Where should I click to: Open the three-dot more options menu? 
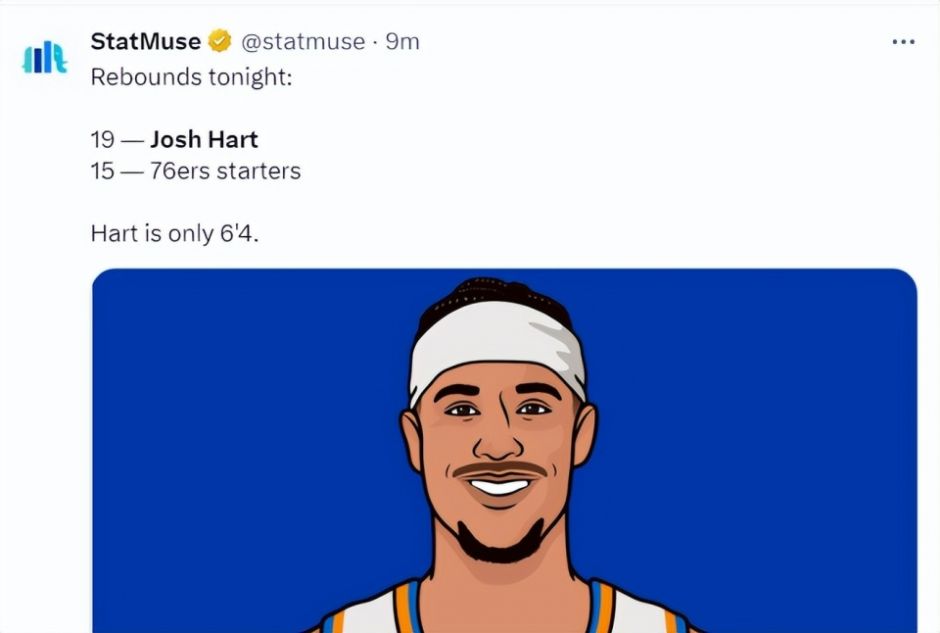(903, 42)
